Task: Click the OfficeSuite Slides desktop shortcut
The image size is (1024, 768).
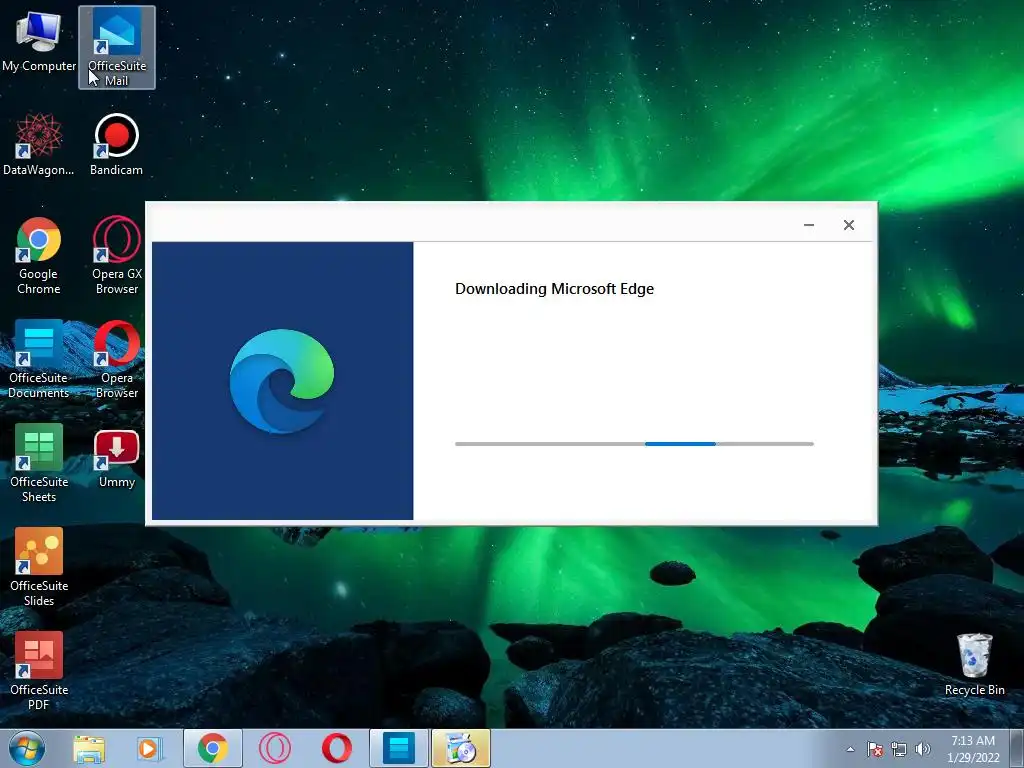Action: pyautogui.click(x=39, y=567)
